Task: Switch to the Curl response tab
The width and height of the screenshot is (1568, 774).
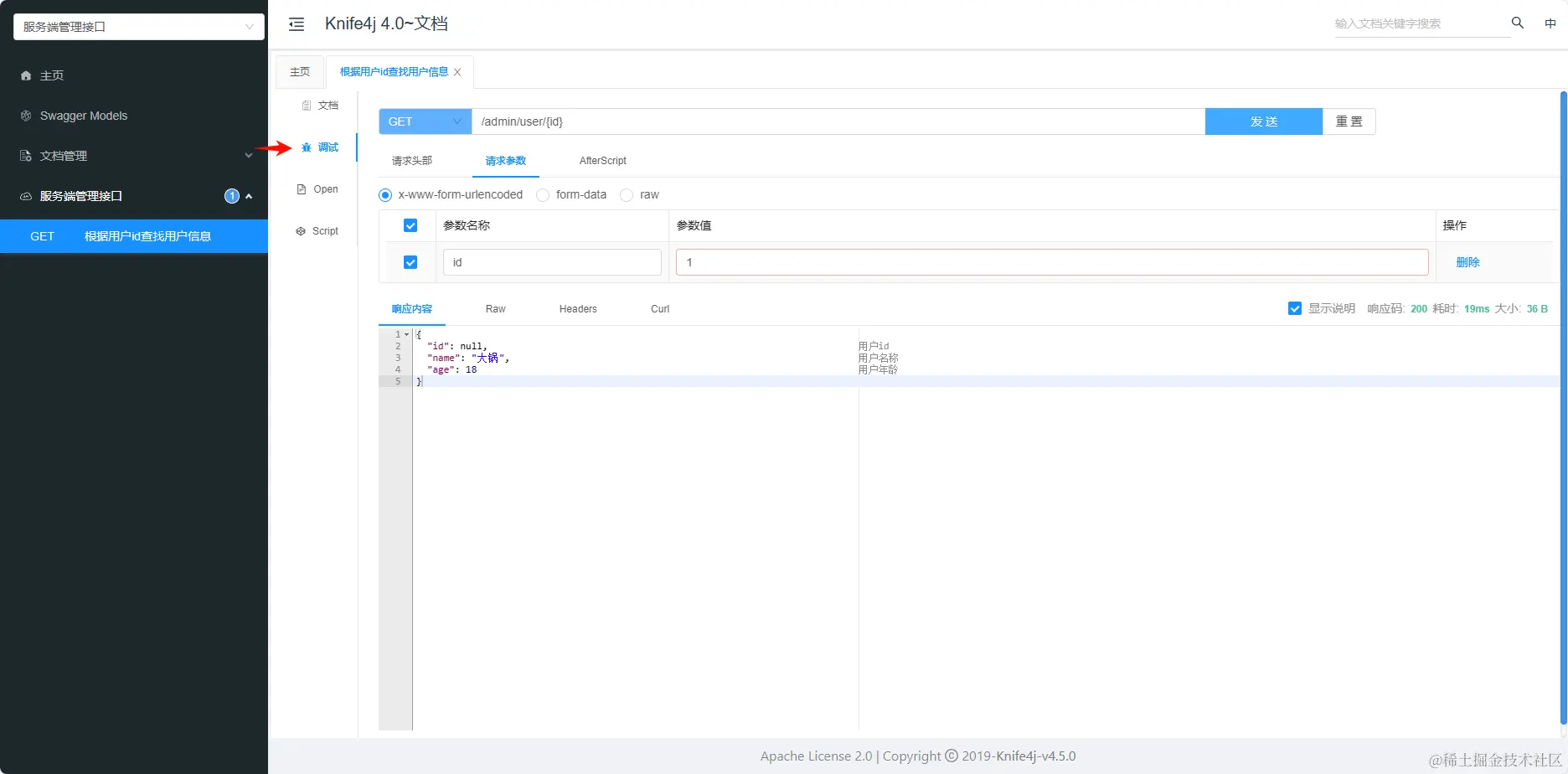Action: tap(660, 309)
